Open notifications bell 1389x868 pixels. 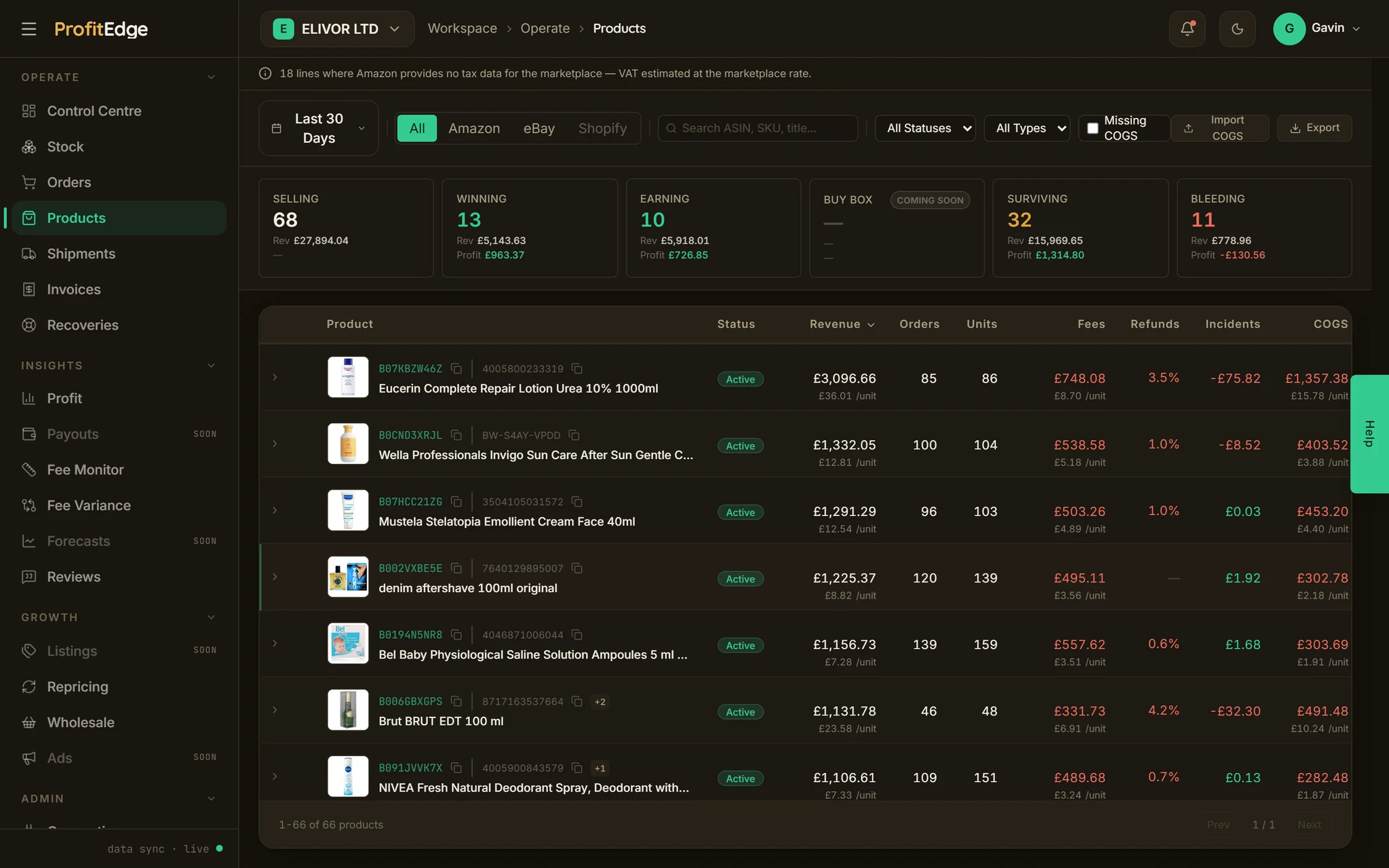coord(1187,28)
